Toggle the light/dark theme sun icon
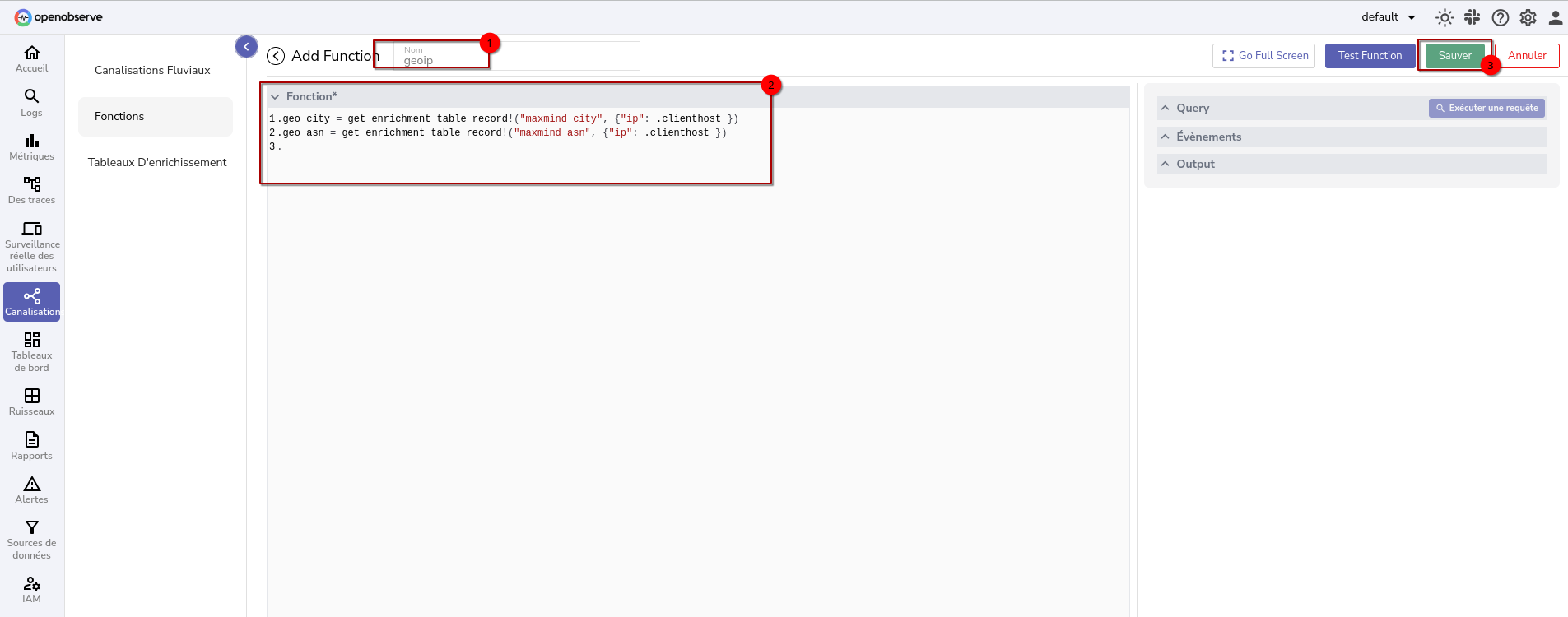This screenshot has height=617, width=1568. click(x=1445, y=17)
